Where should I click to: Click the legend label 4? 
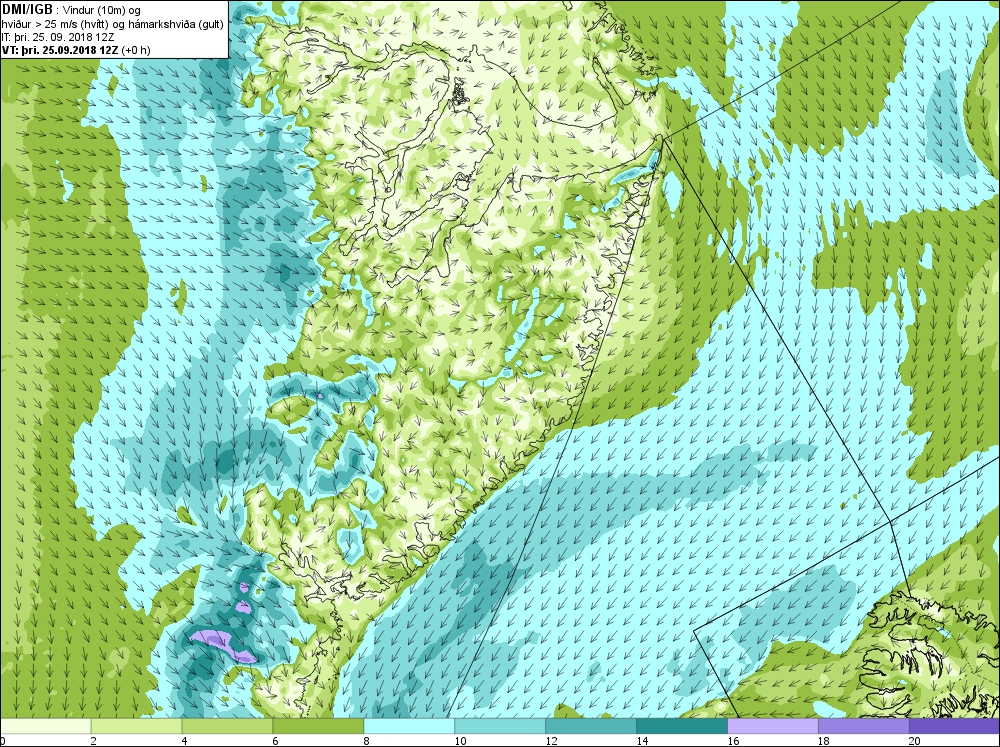[x=184, y=741]
